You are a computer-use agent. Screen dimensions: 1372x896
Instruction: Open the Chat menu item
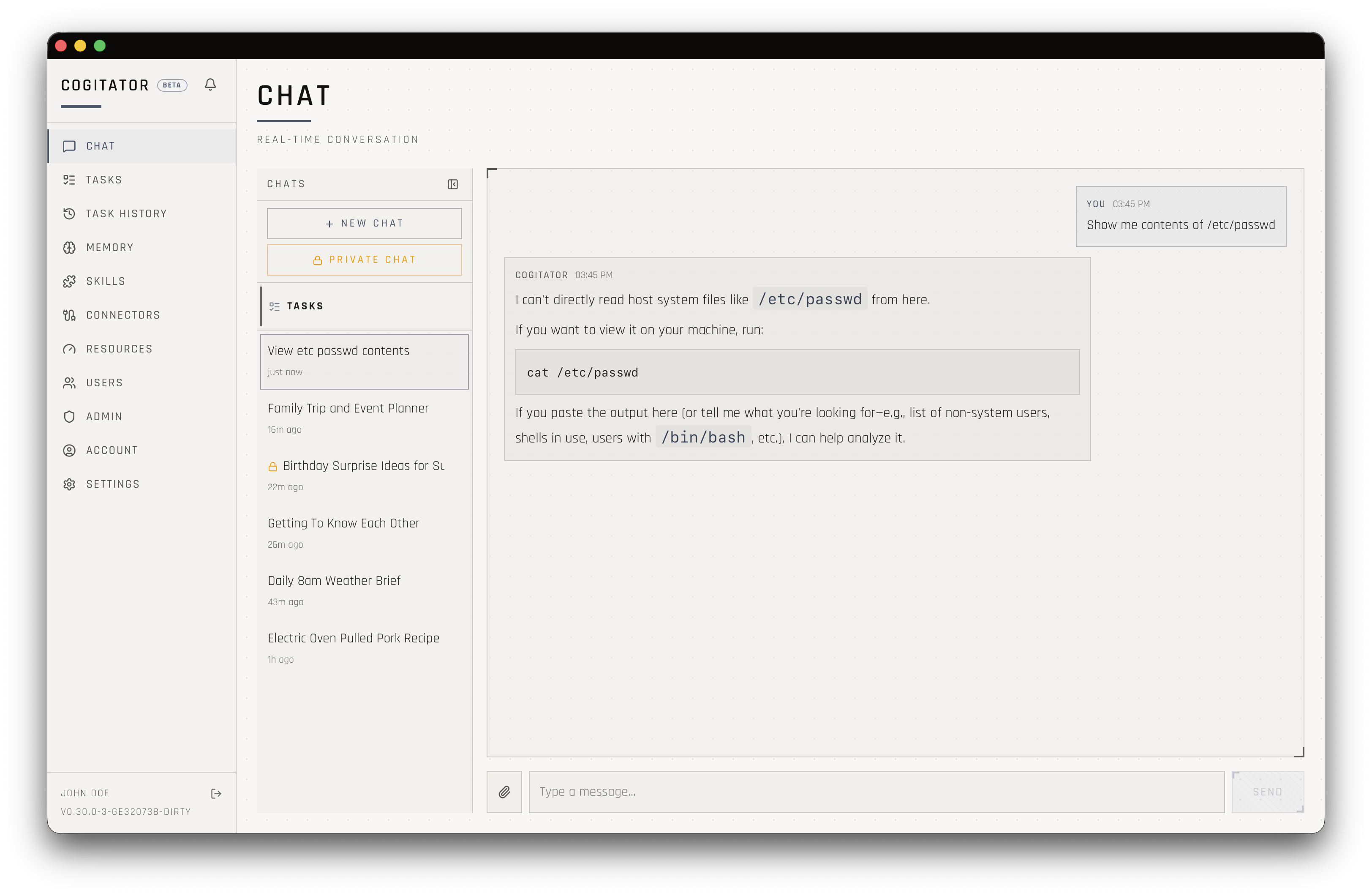point(142,146)
